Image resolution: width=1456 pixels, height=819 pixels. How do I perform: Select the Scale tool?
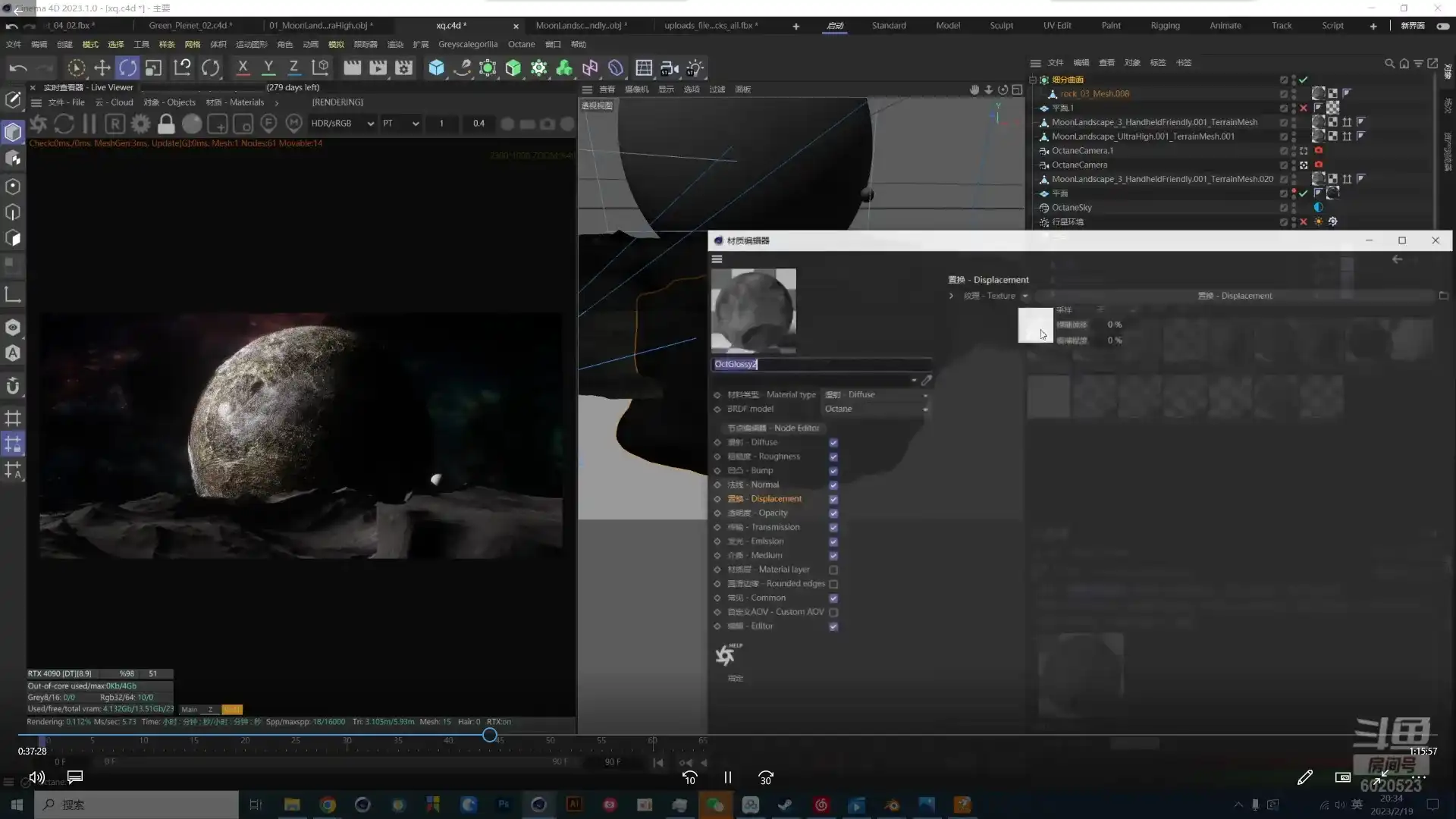point(154,68)
